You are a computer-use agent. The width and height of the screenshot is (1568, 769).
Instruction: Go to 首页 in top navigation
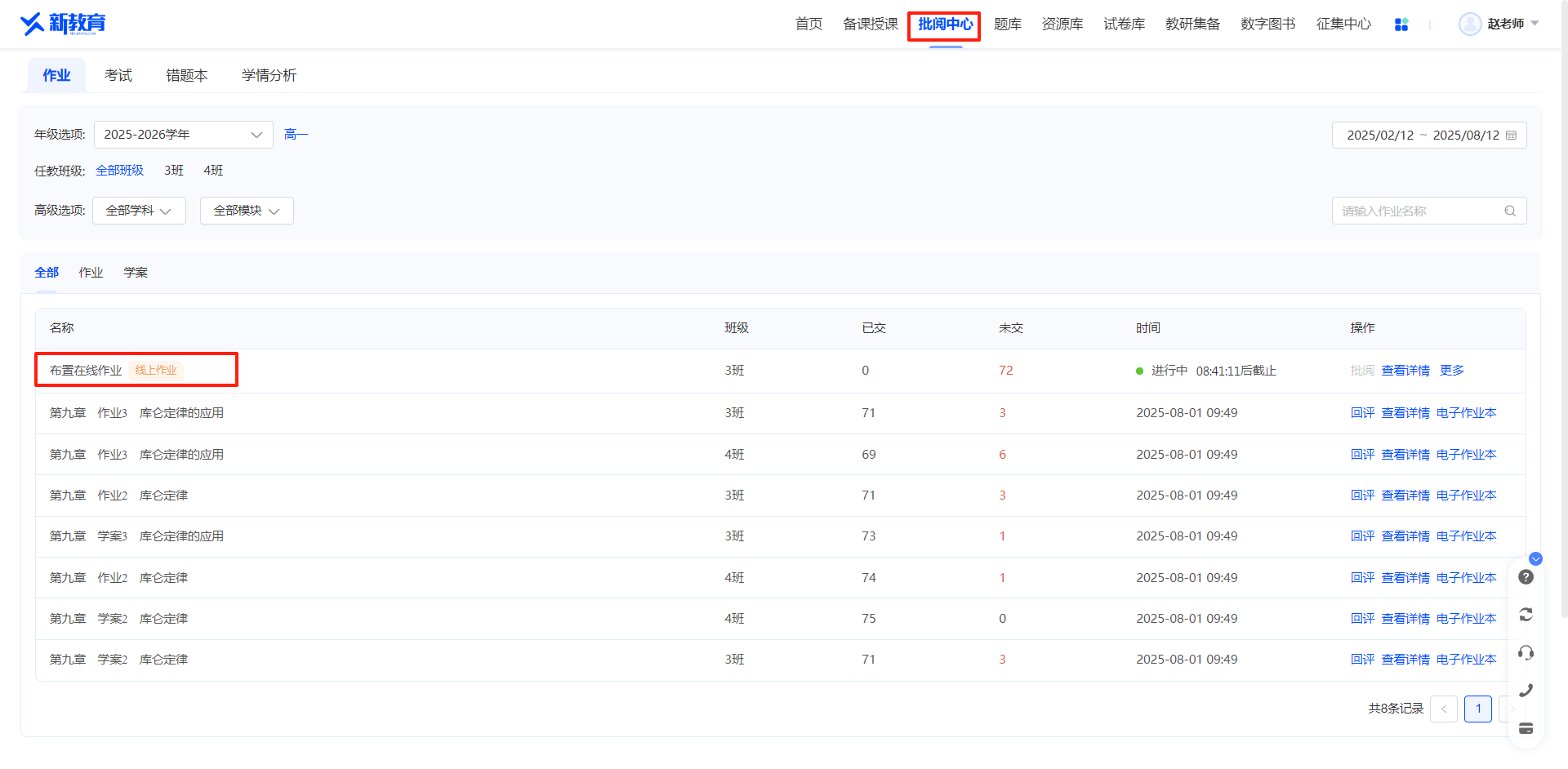tap(808, 24)
